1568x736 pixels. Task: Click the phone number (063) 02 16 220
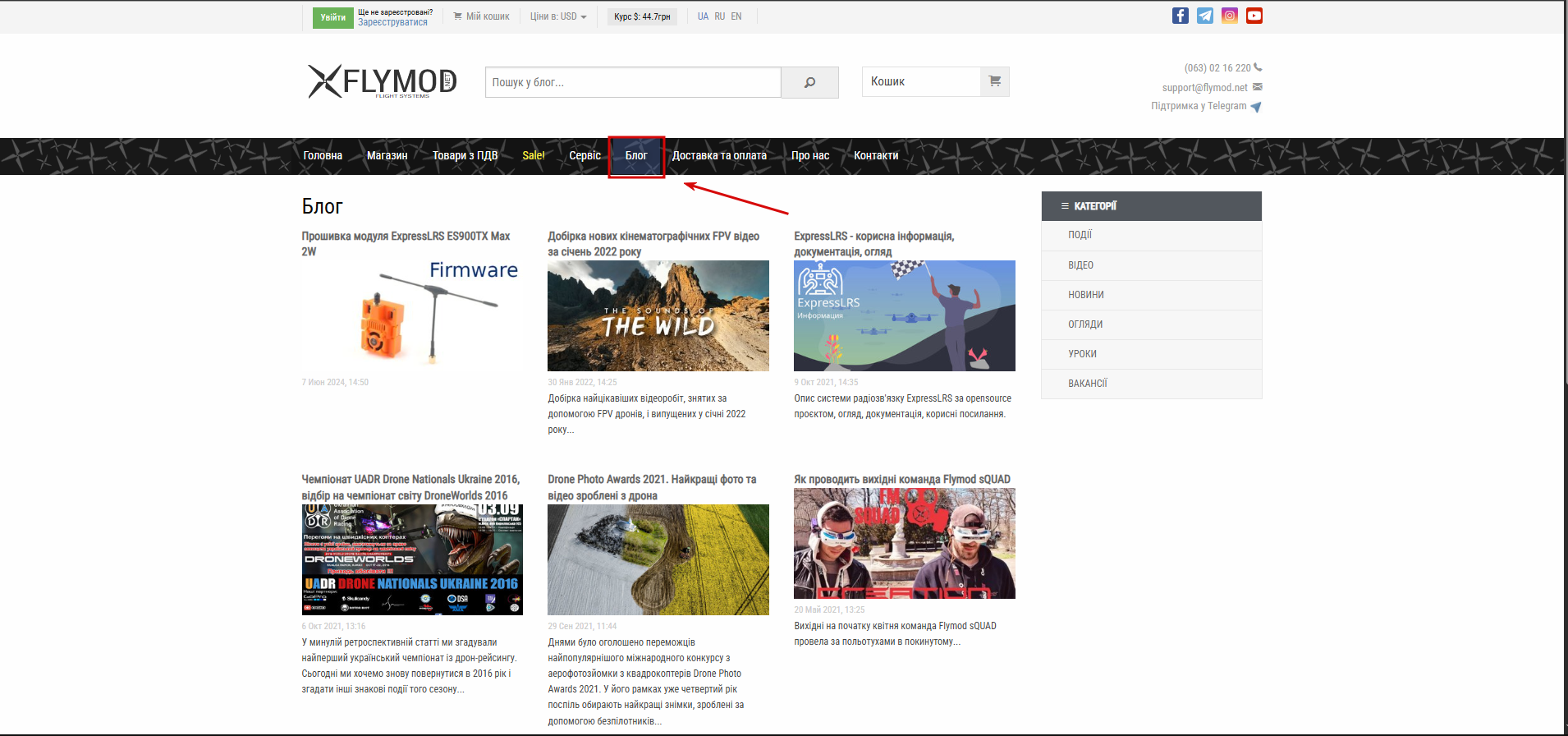click(x=1217, y=68)
